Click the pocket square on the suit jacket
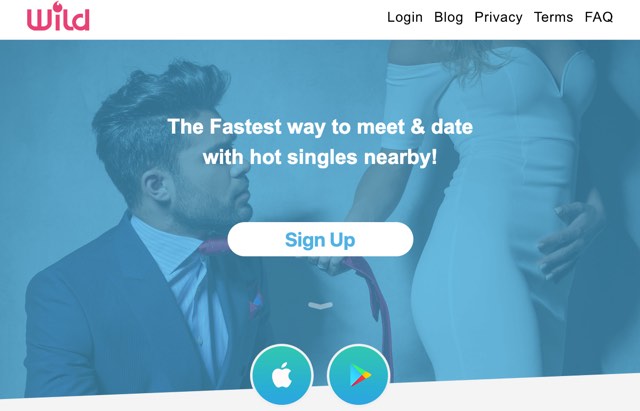640x411 pixels. point(256,306)
